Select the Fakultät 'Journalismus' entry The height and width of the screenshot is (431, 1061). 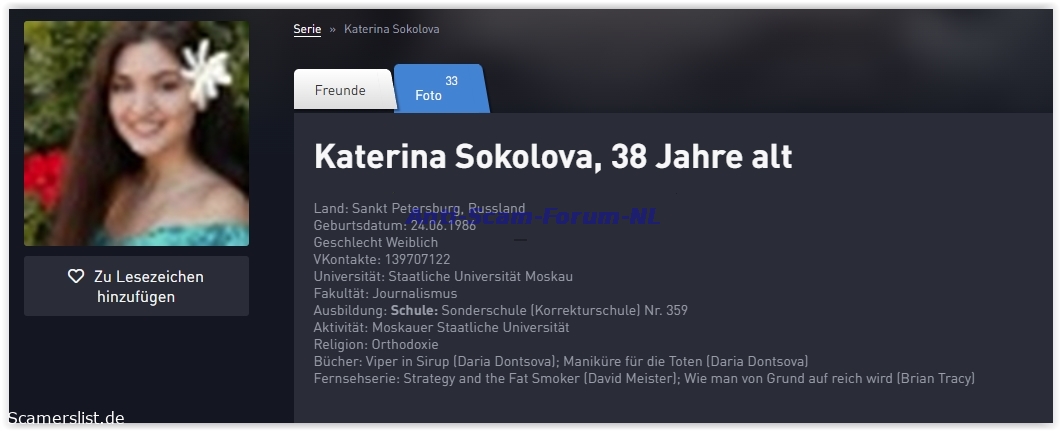[414, 293]
